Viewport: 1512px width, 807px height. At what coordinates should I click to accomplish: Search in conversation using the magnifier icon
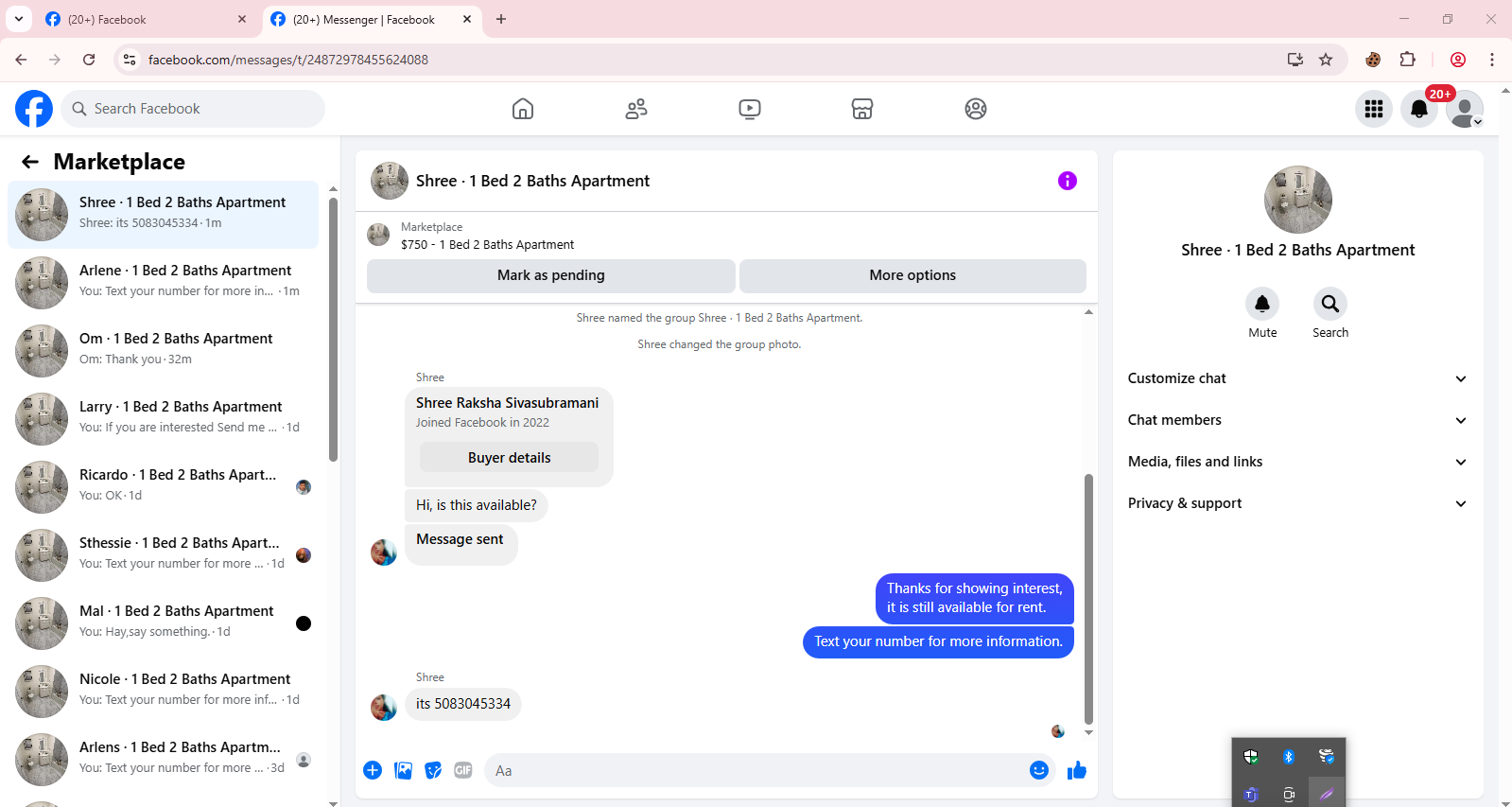click(x=1330, y=304)
